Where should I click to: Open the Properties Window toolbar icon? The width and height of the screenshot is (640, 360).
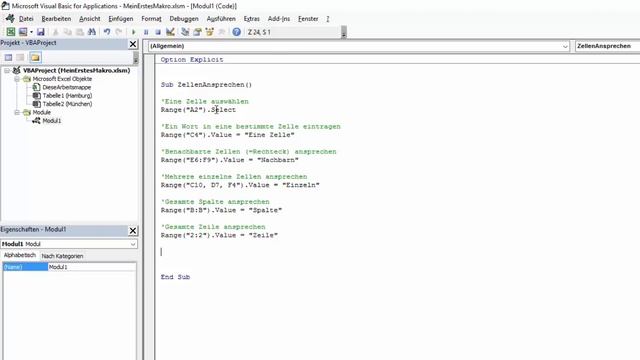point(198,32)
